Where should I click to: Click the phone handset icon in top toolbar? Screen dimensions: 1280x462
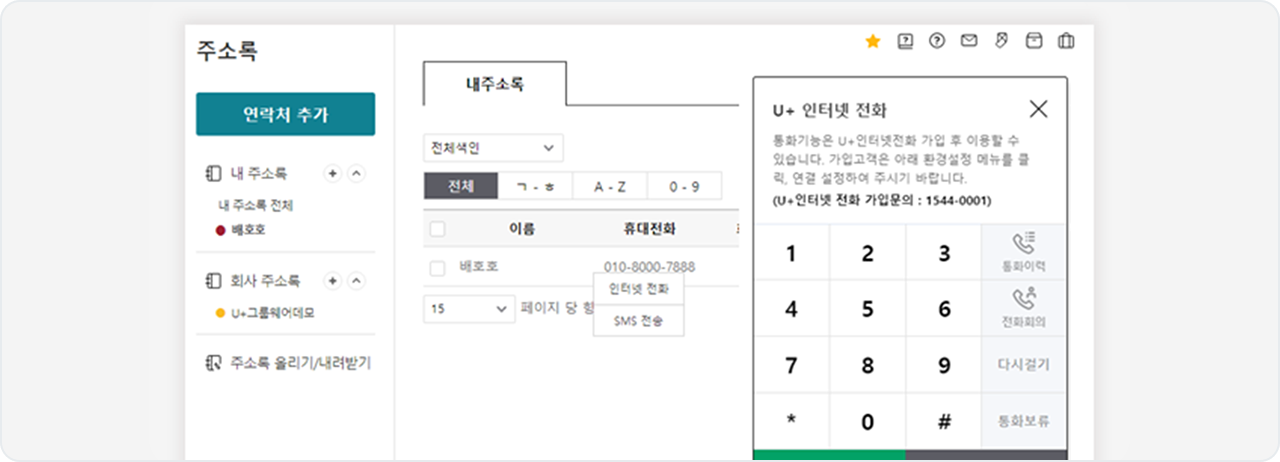point(1002,41)
